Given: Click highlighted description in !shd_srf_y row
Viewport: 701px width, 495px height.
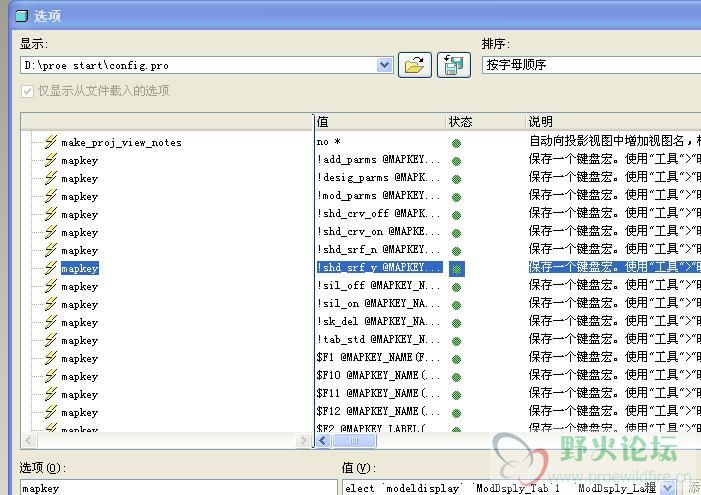Looking at the screenshot, I should [x=614, y=267].
